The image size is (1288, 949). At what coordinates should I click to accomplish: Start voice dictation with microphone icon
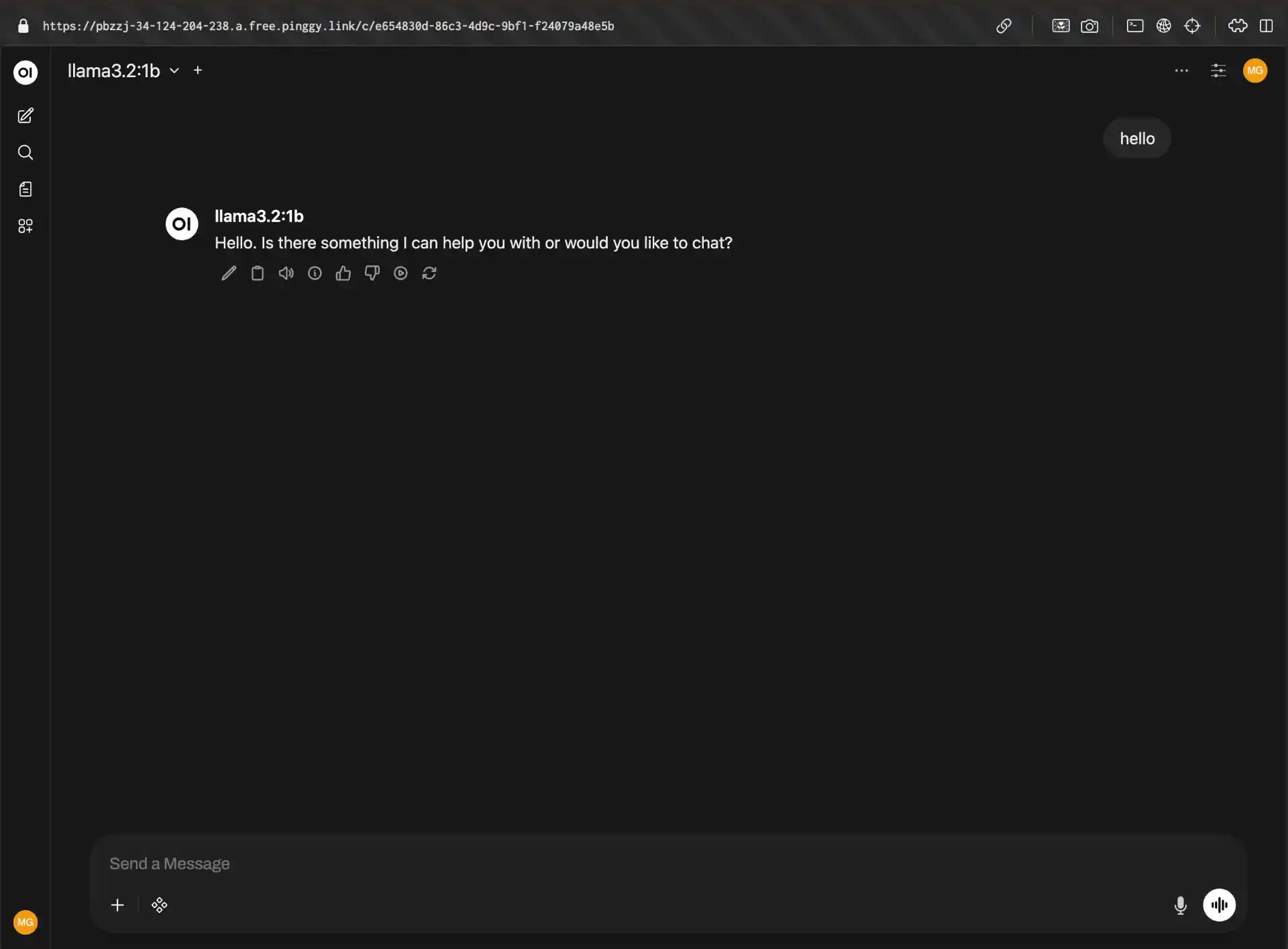[1181, 905]
